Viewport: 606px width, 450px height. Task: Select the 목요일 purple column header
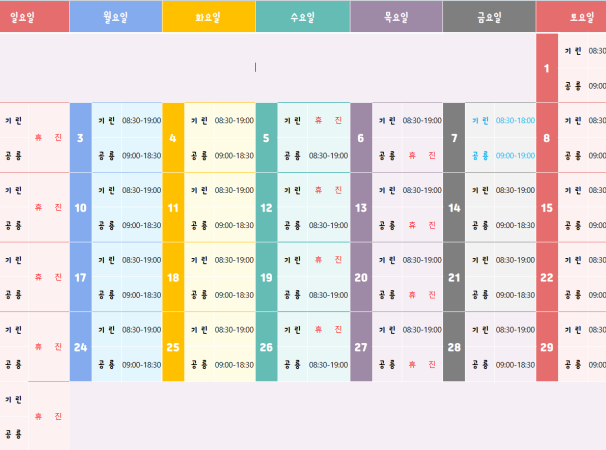[396, 17]
